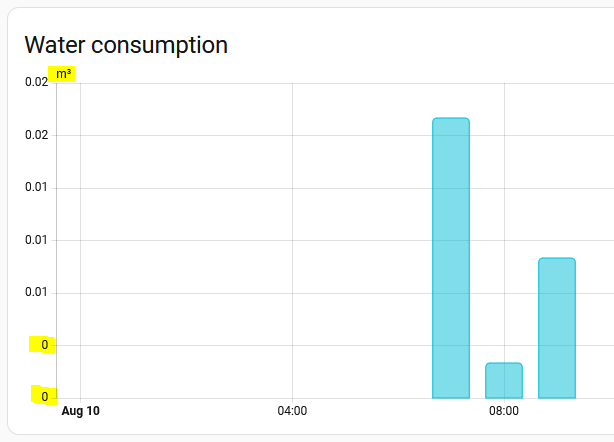Click the uppermost 0.01 y-axis label

(x=36, y=187)
